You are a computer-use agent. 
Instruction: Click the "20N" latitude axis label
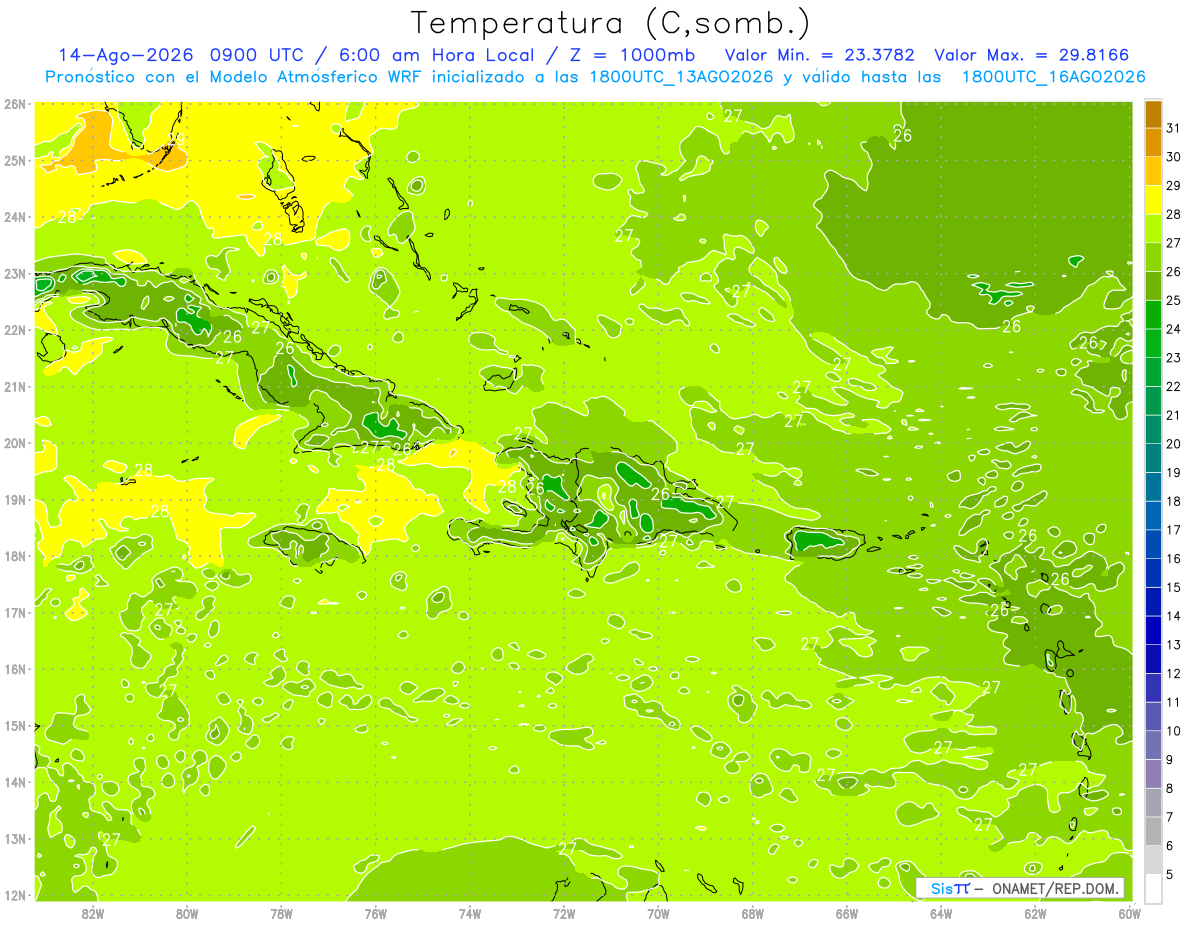pyautogui.click(x=15, y=443)
